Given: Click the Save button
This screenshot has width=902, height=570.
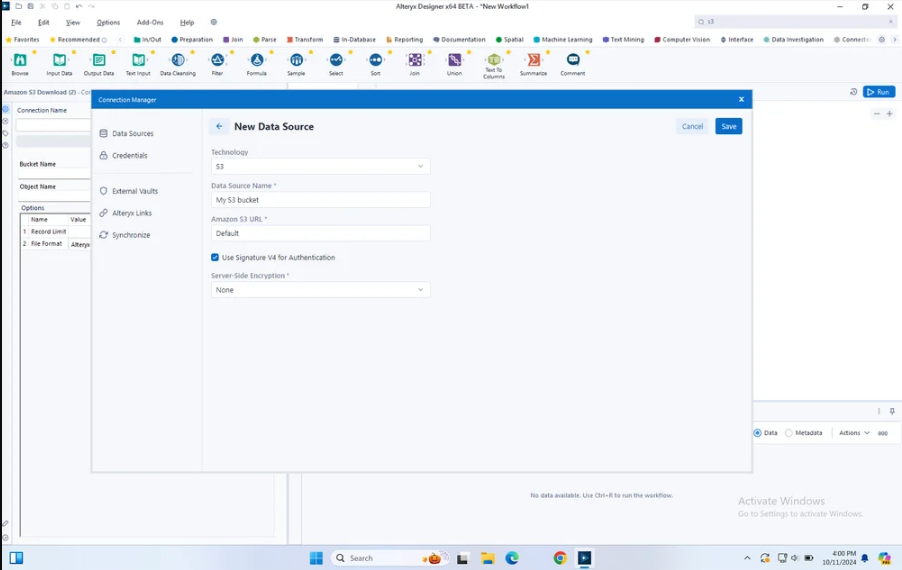Looking at the screenshot, I should (x=729, y=127).
